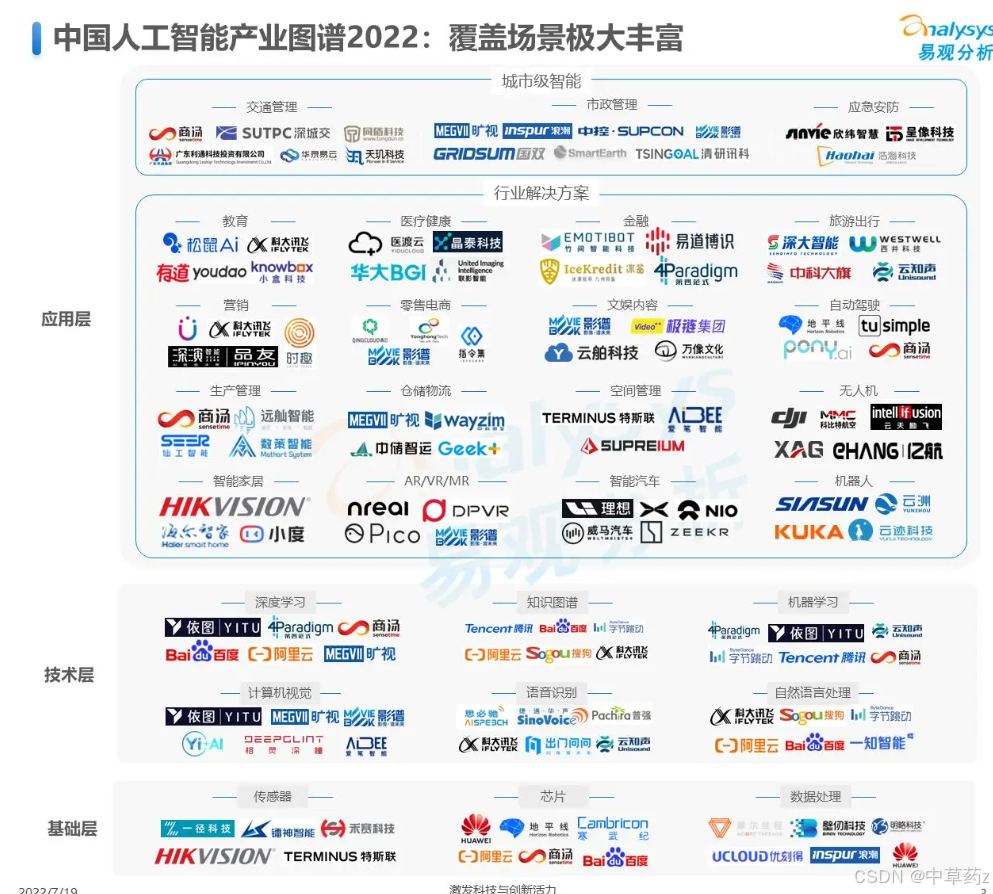Viewport: 993px width, 894px height.
Task: Open the IceKredit 冰鉴 logo
Action: 592,272
